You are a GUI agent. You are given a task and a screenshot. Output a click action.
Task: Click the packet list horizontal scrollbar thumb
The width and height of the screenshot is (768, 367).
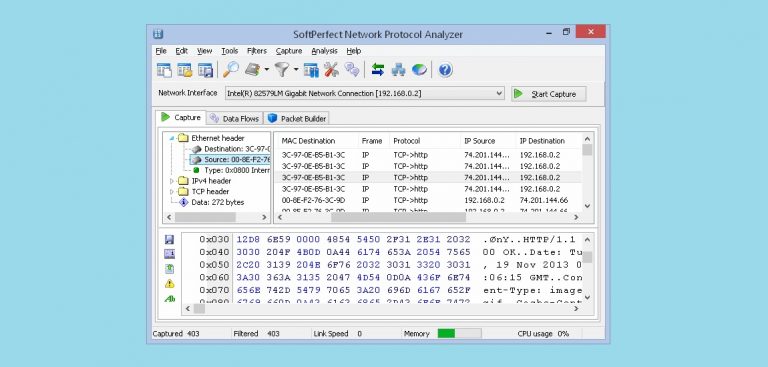(398, 217)
